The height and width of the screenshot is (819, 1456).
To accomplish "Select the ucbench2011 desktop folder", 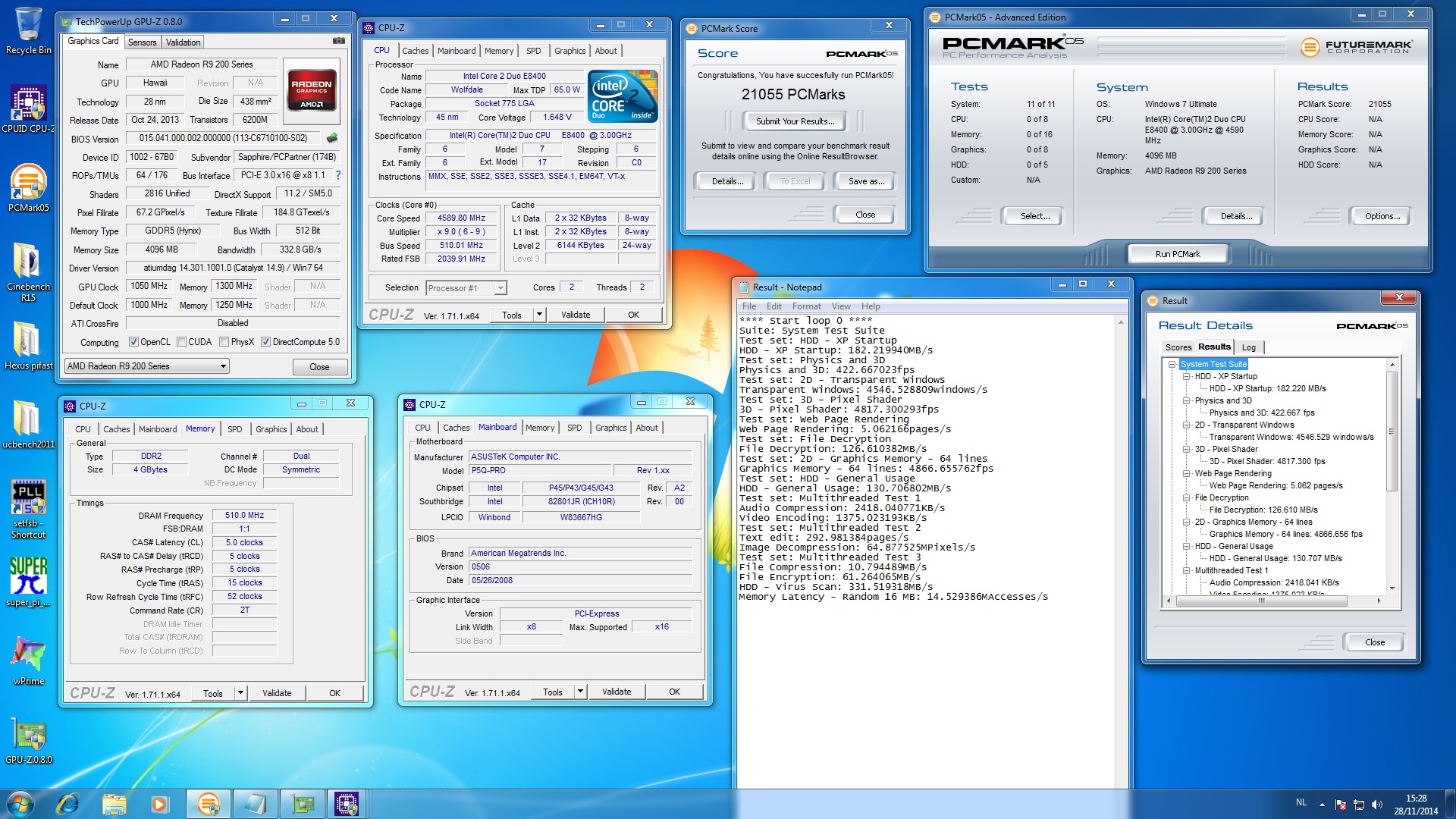I will coord(29,425).
